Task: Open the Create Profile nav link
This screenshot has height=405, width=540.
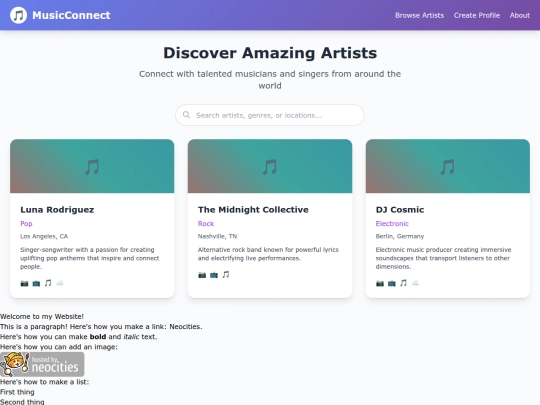Action: click(x=477, y=15)
